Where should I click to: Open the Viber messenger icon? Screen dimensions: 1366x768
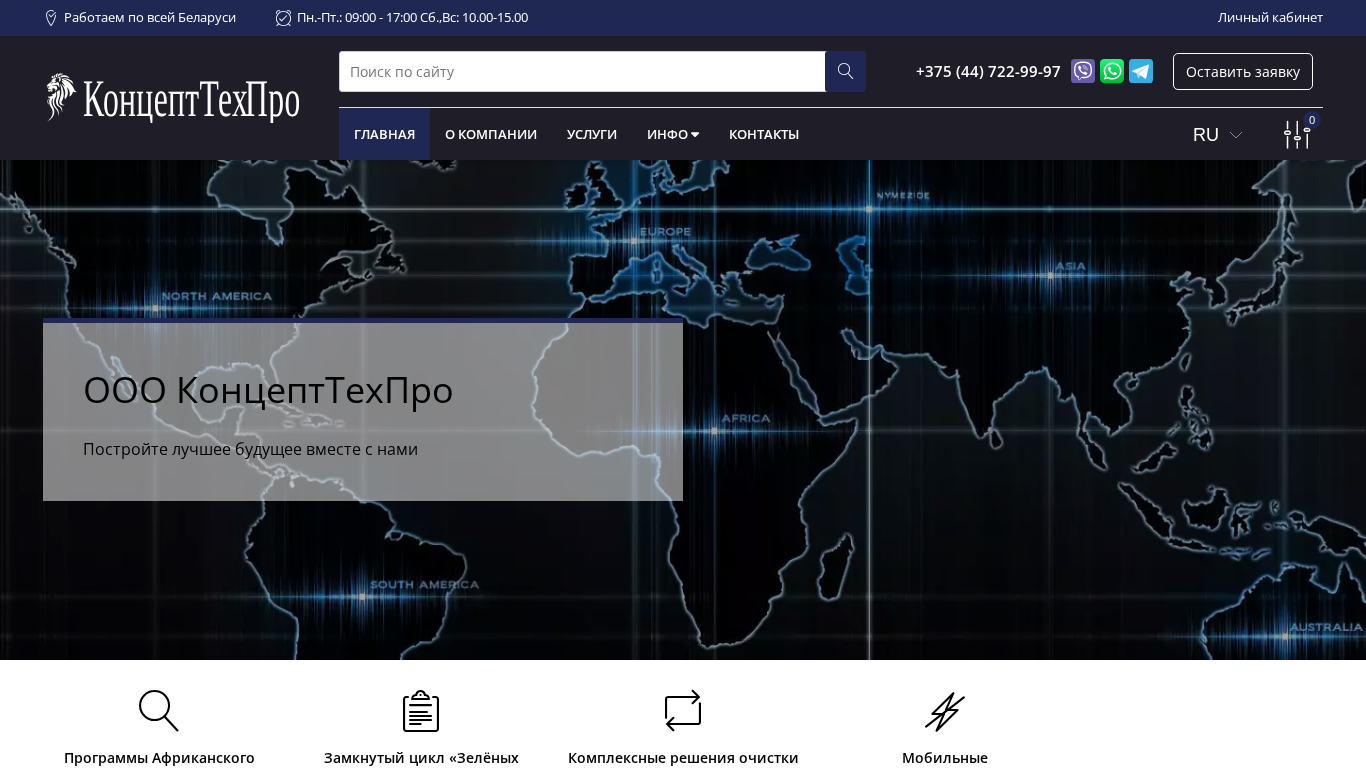point(1083,71)
